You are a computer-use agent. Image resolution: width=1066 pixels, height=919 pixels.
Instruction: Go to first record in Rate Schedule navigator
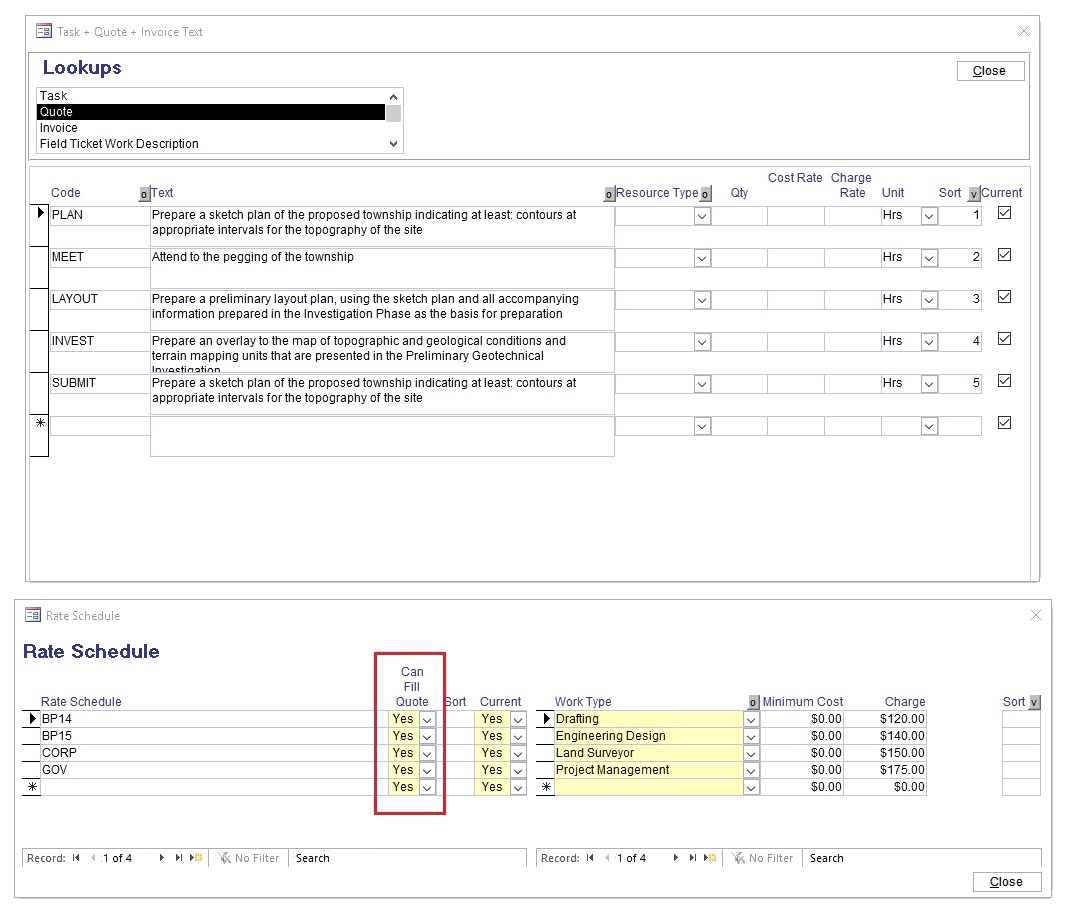pyautogui.click(x=76, y=858)
